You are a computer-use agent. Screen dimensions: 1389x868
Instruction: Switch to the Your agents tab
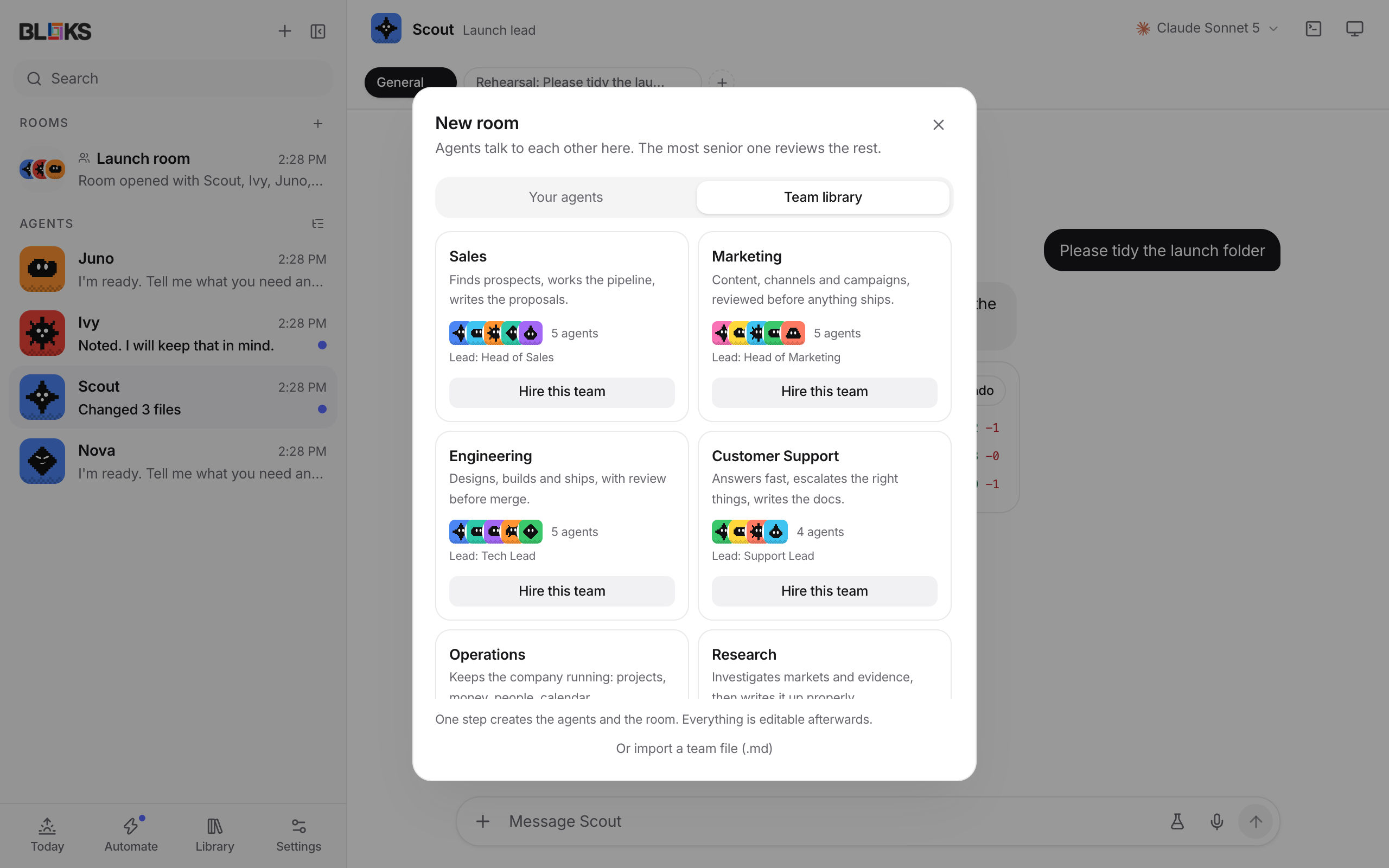pyautogui.click(x=566, y=197)
